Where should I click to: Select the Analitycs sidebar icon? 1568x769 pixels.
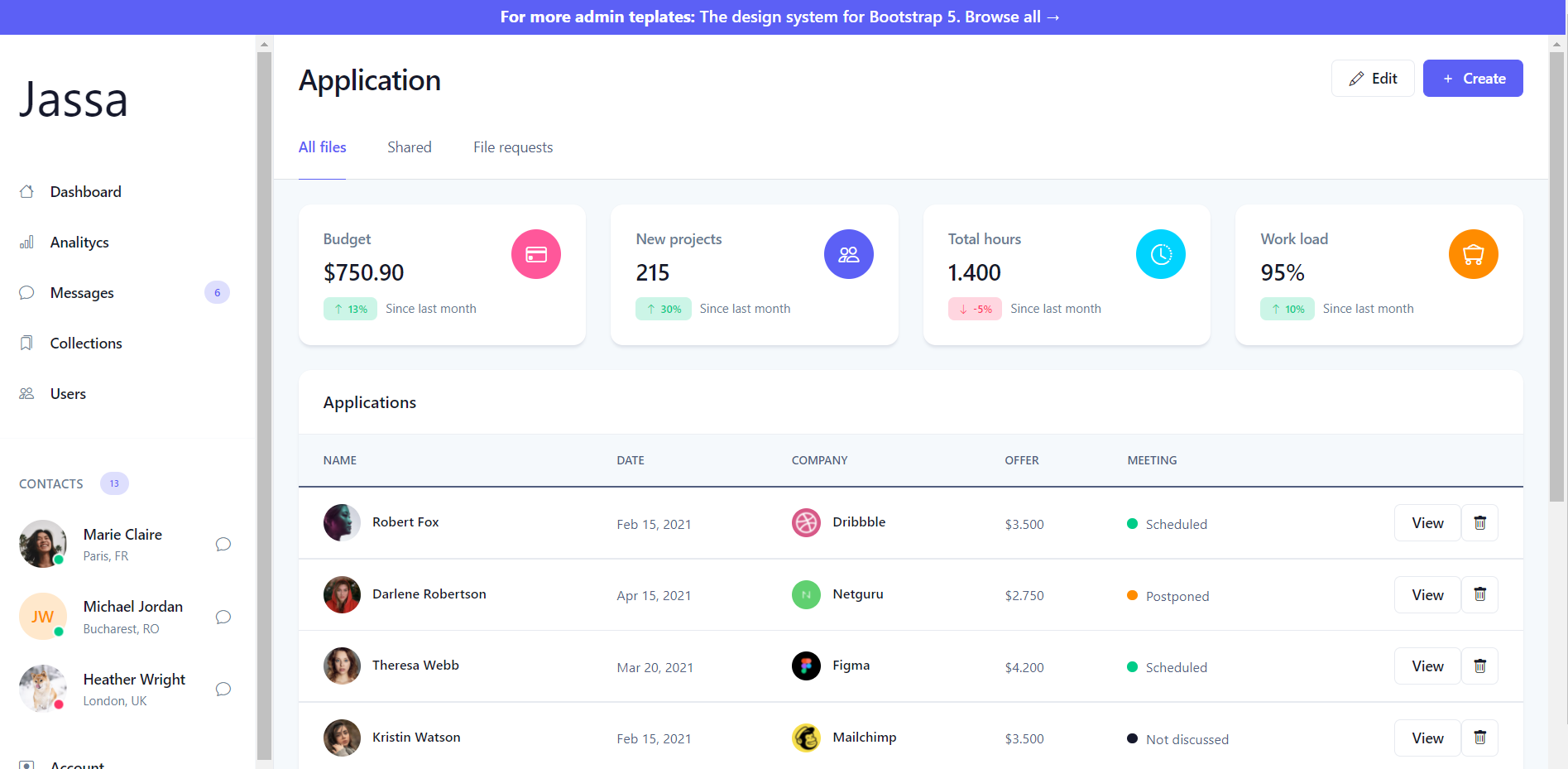click(x=27, y=242)
